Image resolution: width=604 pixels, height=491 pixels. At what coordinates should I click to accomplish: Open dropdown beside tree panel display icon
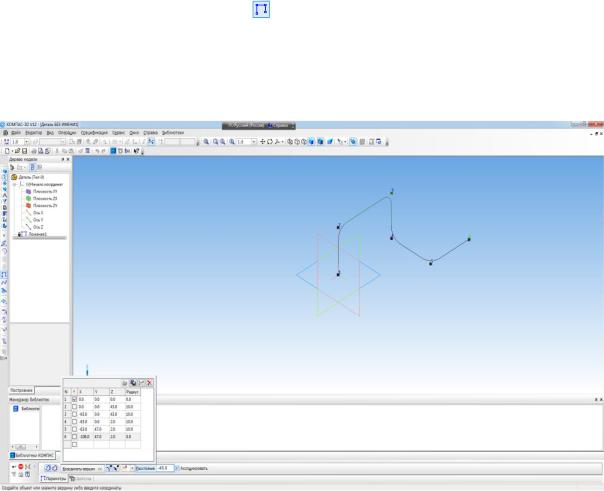(x=25, y=168)
